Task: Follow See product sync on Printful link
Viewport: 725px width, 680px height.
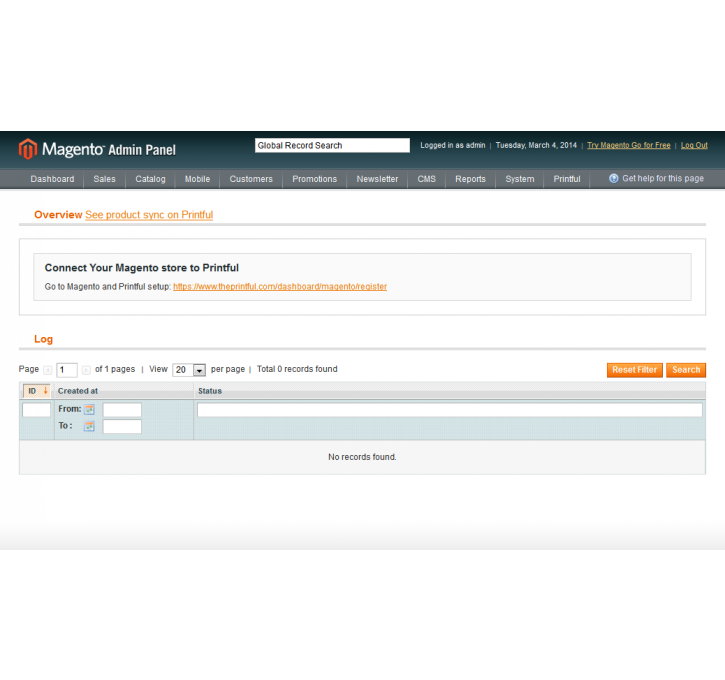Action: coord(149,215)
